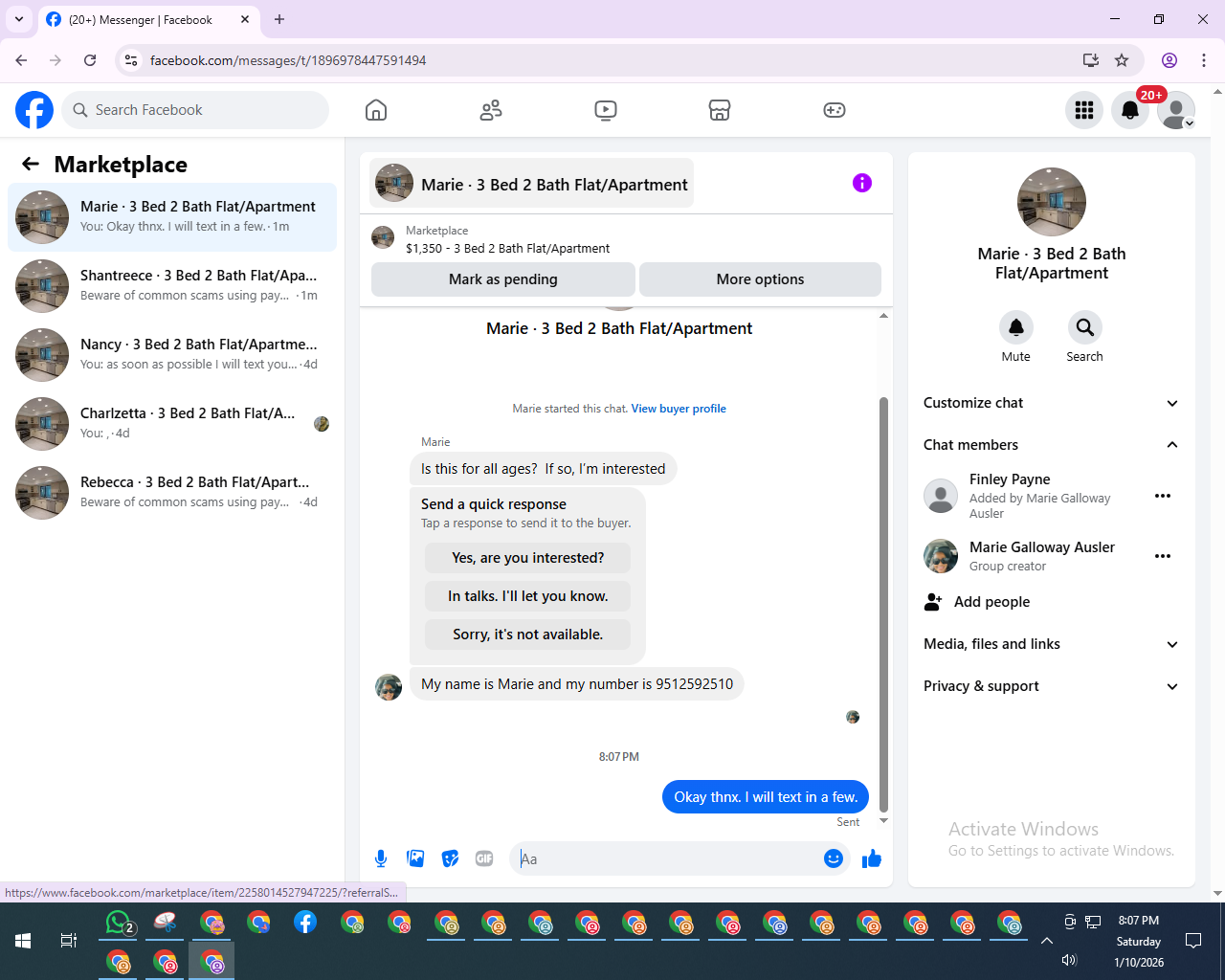Open conversation information purple icon
Viewport: 1225px width, 980px height.
coord(862,183)
